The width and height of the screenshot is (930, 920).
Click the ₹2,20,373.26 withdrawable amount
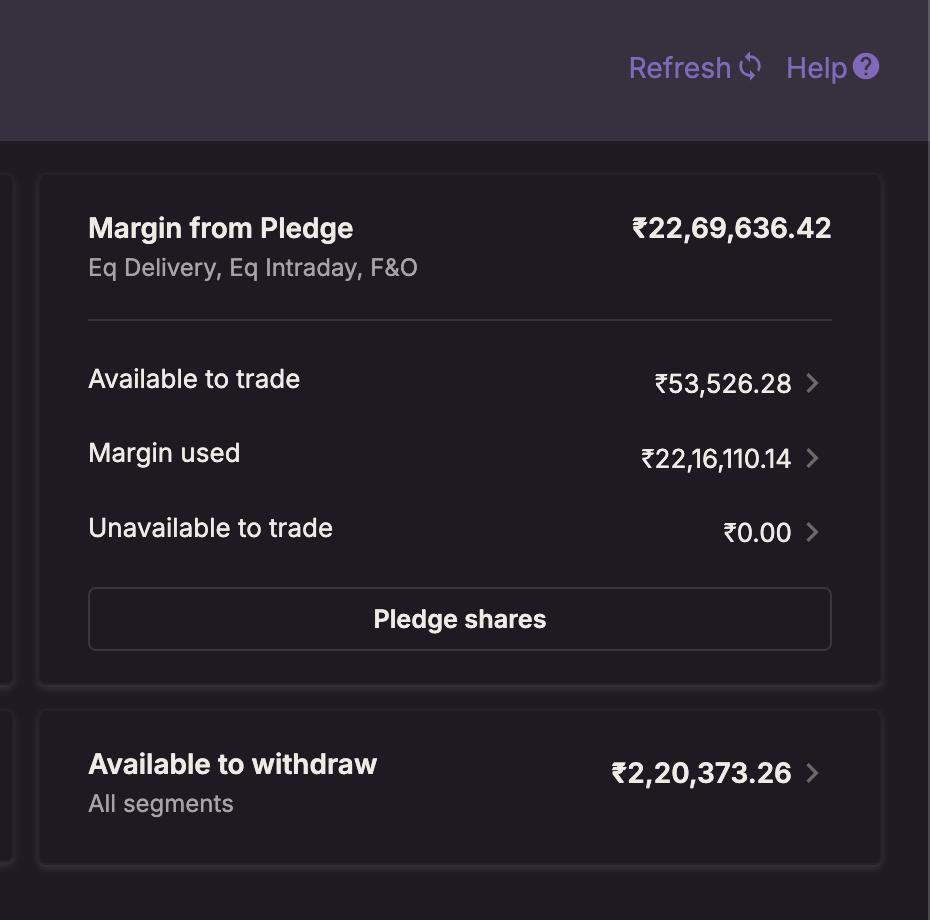pos(701,773)
